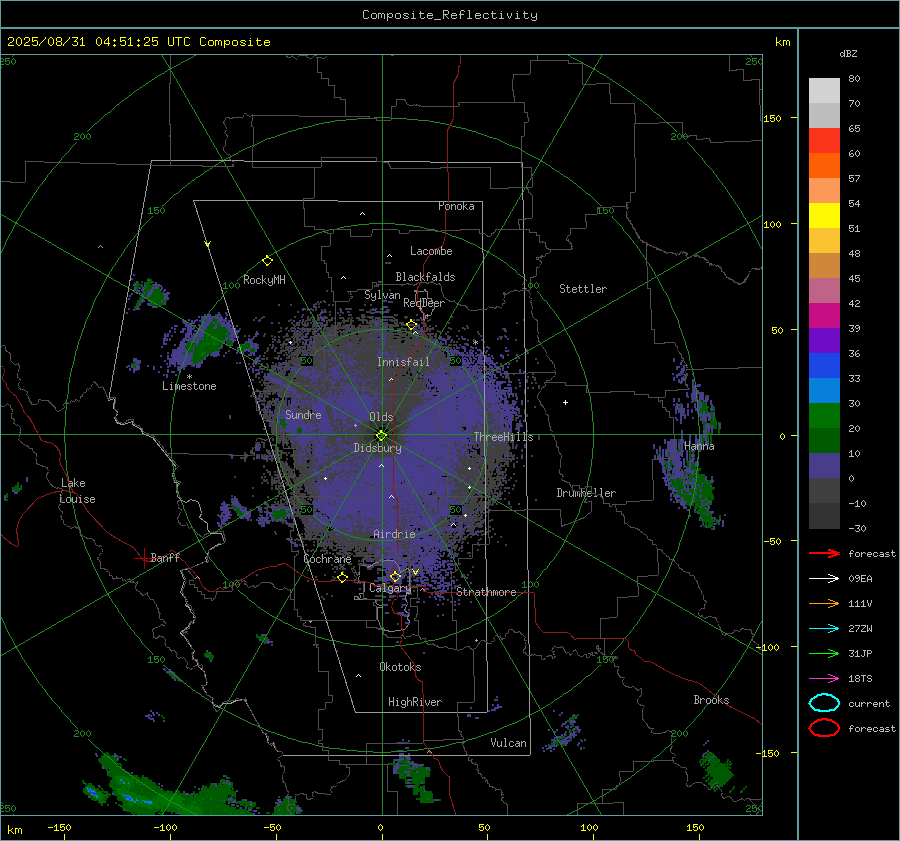Click the Composite_Reflectivity title
The image size is (900, 841).
[450, 15]
